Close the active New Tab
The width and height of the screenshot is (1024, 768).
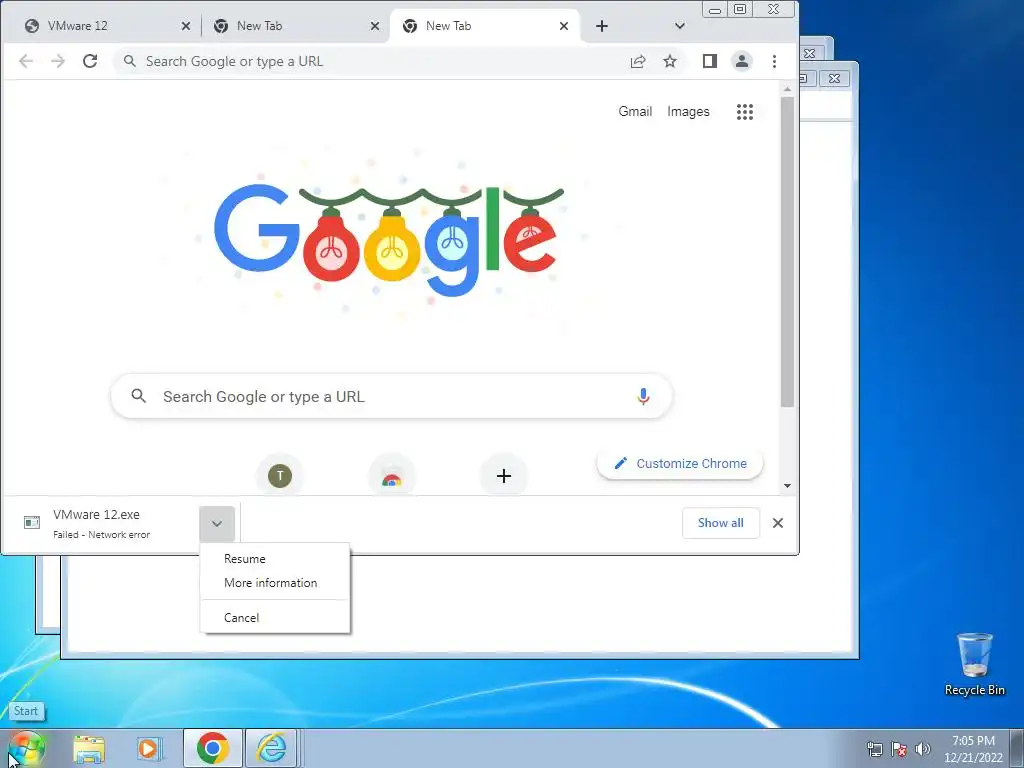coord(564,26)
